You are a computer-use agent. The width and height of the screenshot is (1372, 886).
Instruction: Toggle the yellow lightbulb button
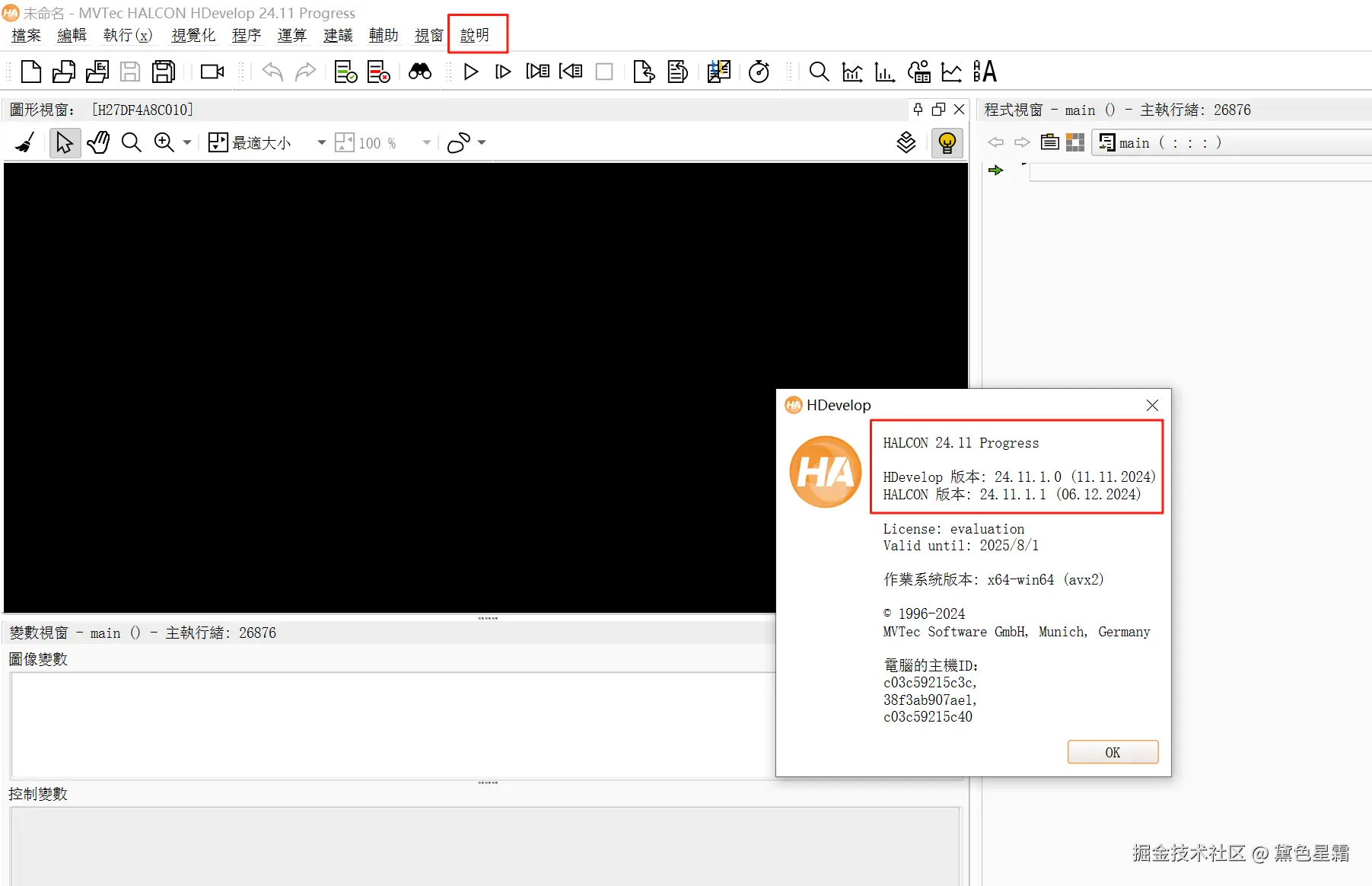coord(947,142)
